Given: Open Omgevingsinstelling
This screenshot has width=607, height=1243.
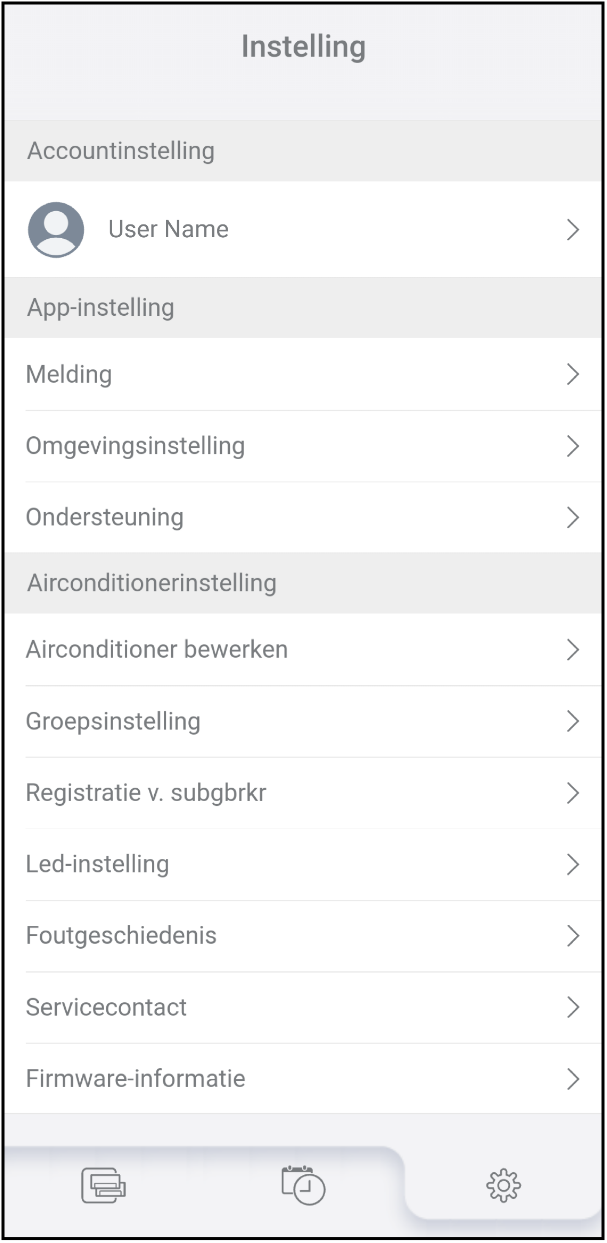Looking at the screenshot, I should point(135,446).
